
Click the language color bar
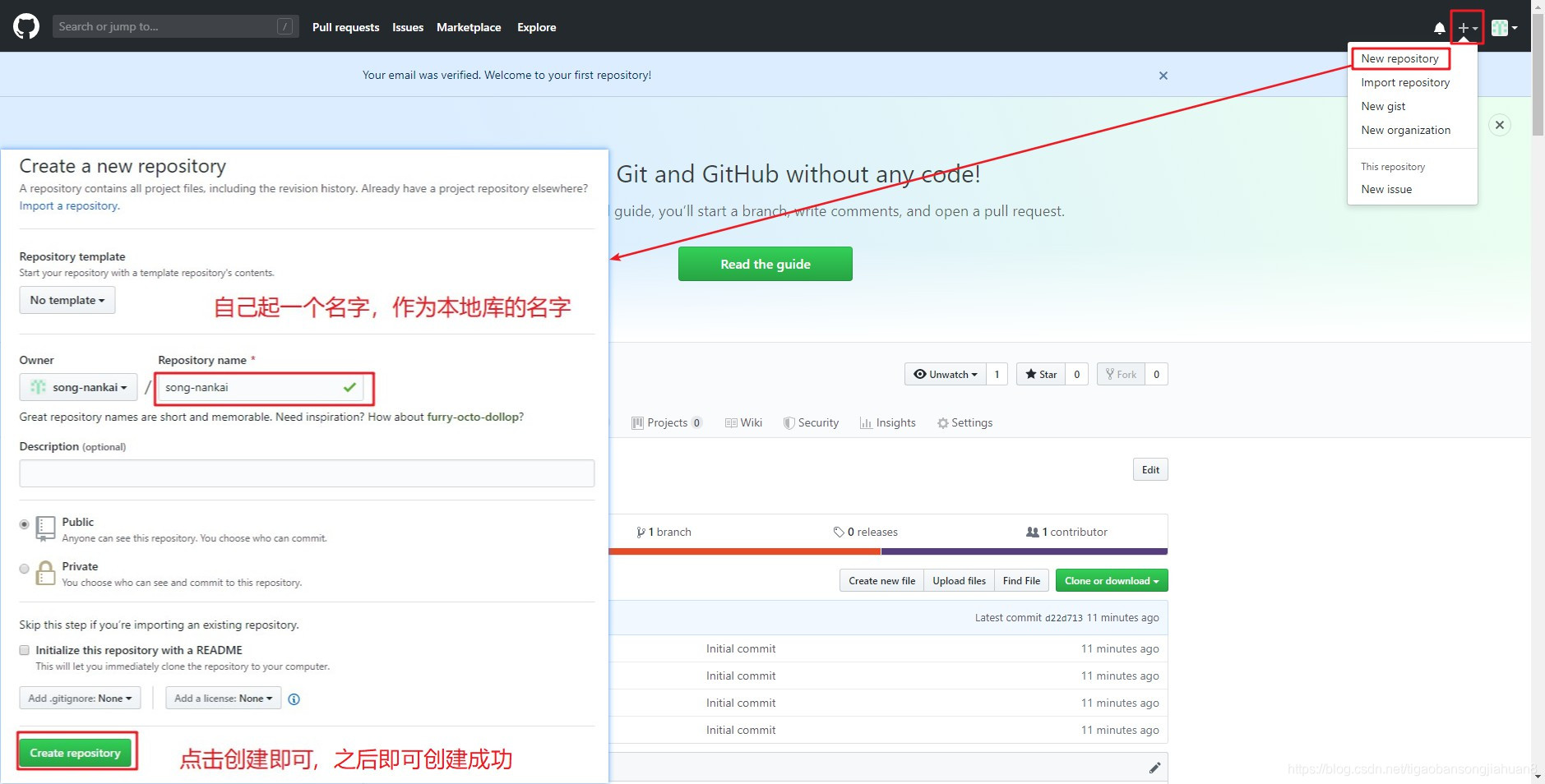coord(888,551)
